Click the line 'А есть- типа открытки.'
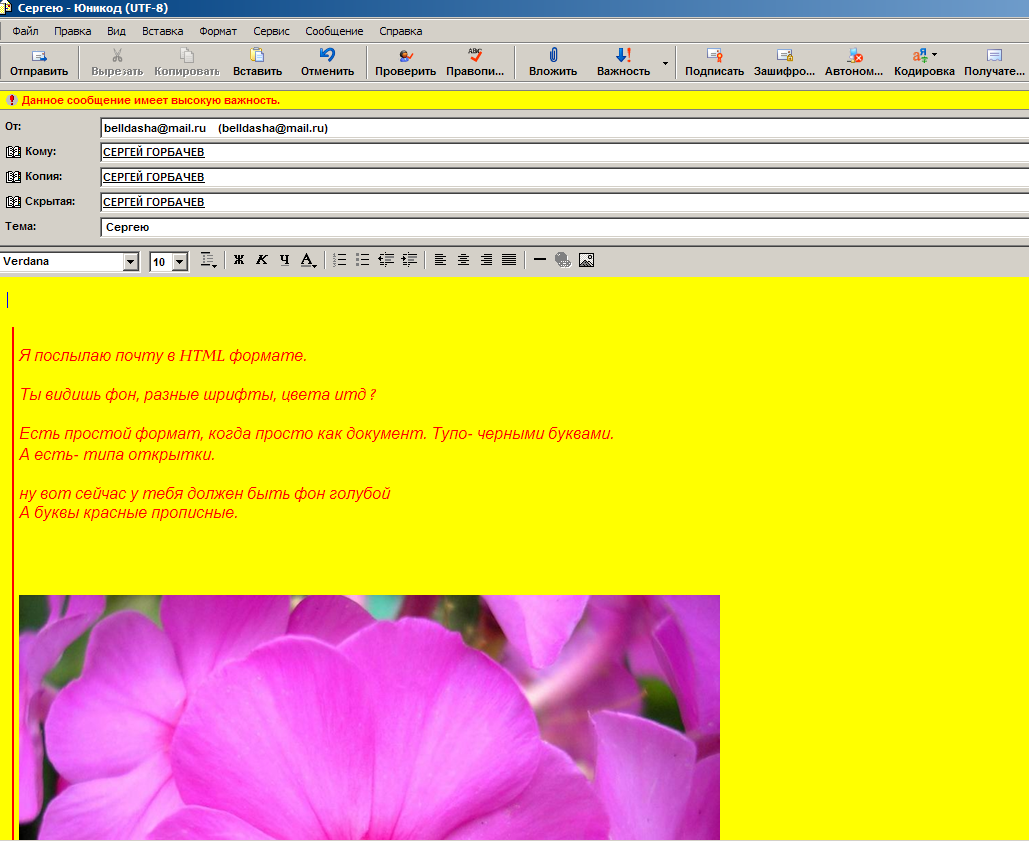This screenshot has height=841, width=1029. pos(117,455)
